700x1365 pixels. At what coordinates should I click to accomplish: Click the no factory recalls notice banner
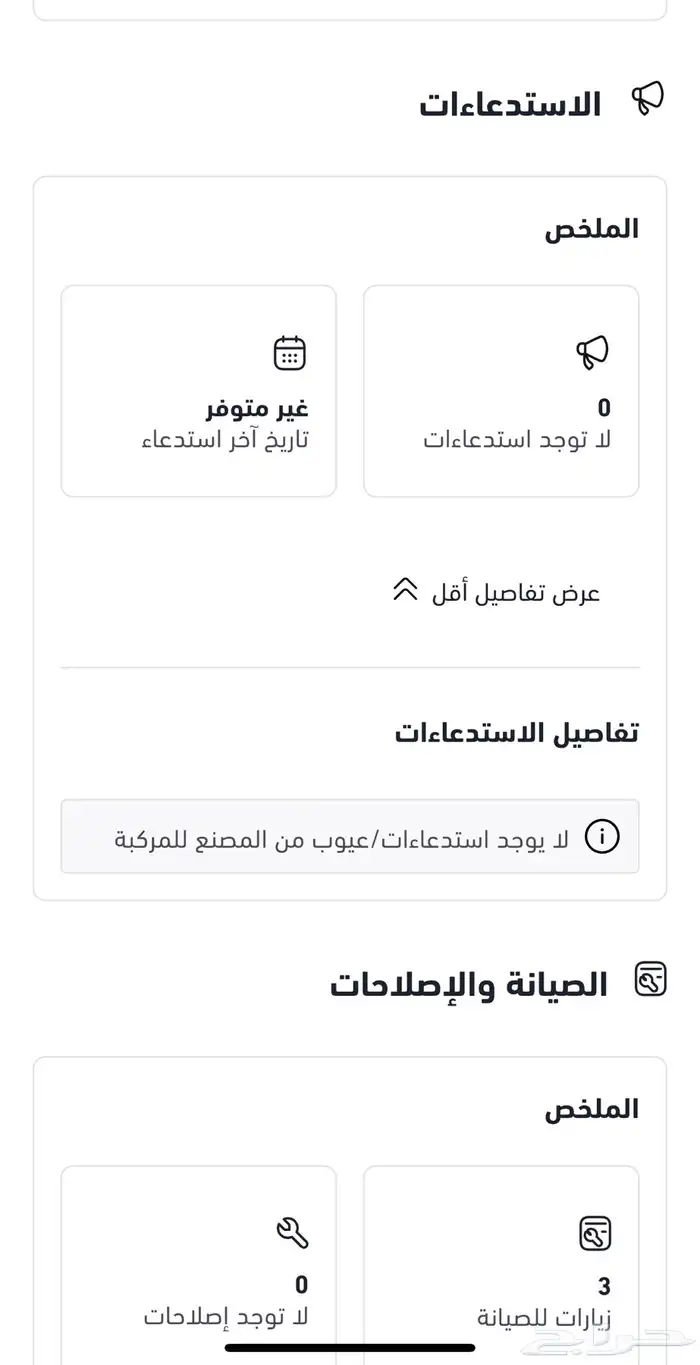pos(350,837)
